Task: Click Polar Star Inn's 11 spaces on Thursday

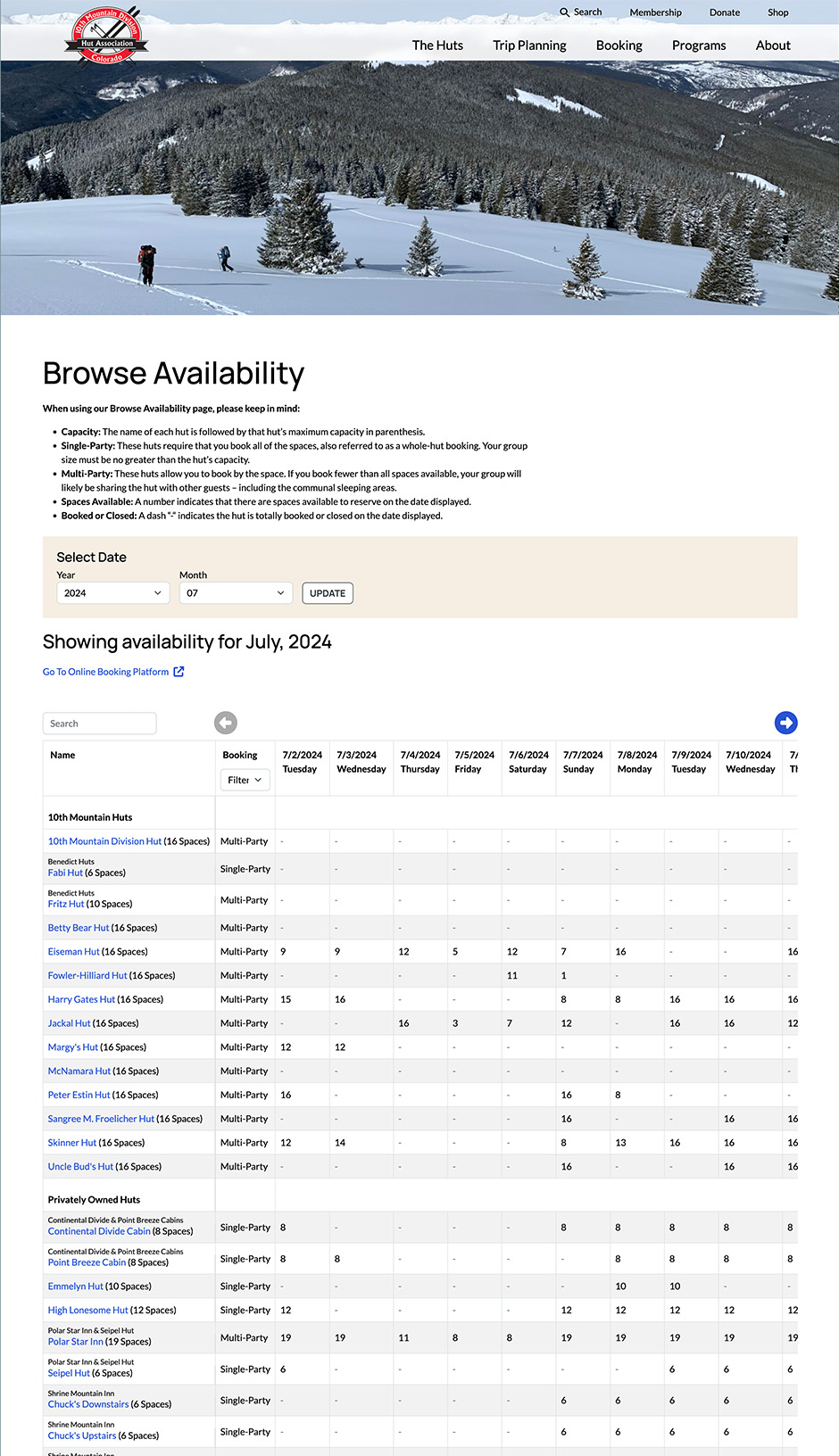Action: tap(403, 1338)
